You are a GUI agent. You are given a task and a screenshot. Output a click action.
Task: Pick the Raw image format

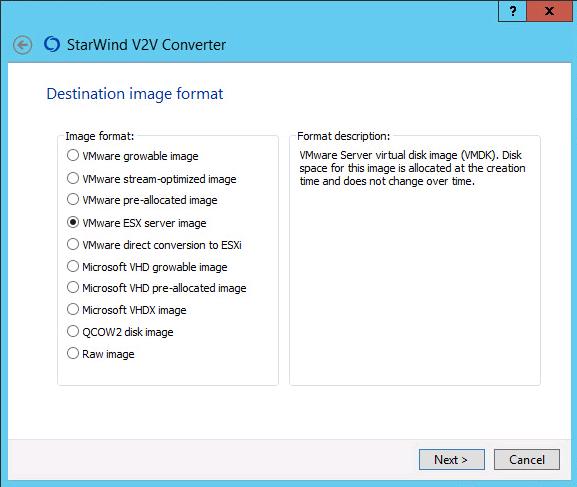click(x=101, y=354)
